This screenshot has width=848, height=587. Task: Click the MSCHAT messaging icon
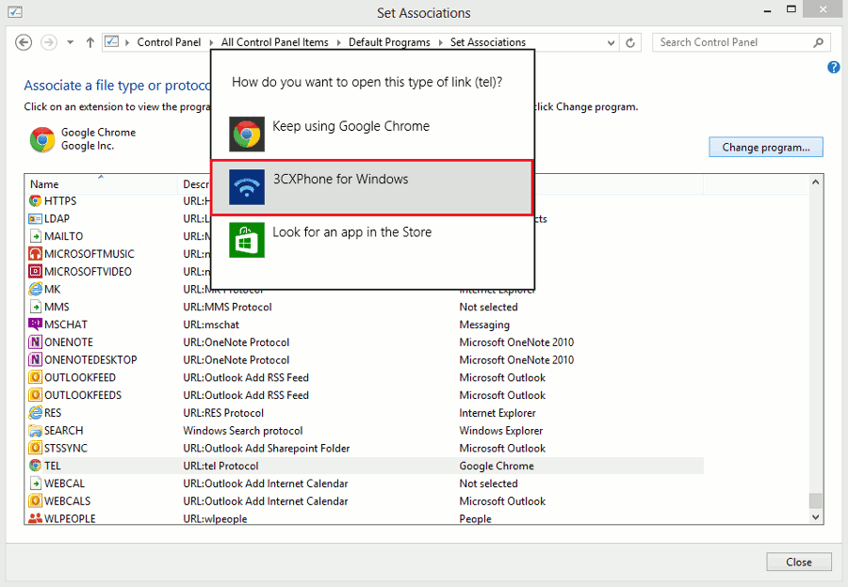35,324
